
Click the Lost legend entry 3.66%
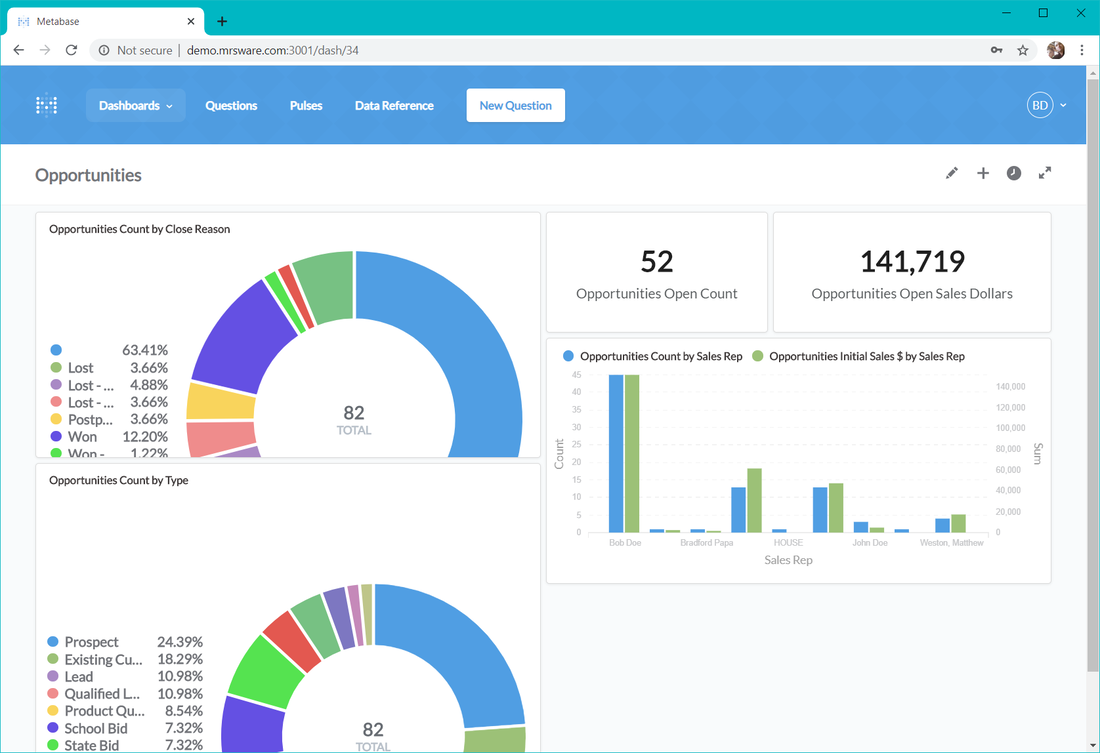pyautogui.click(x=109, y=368)
